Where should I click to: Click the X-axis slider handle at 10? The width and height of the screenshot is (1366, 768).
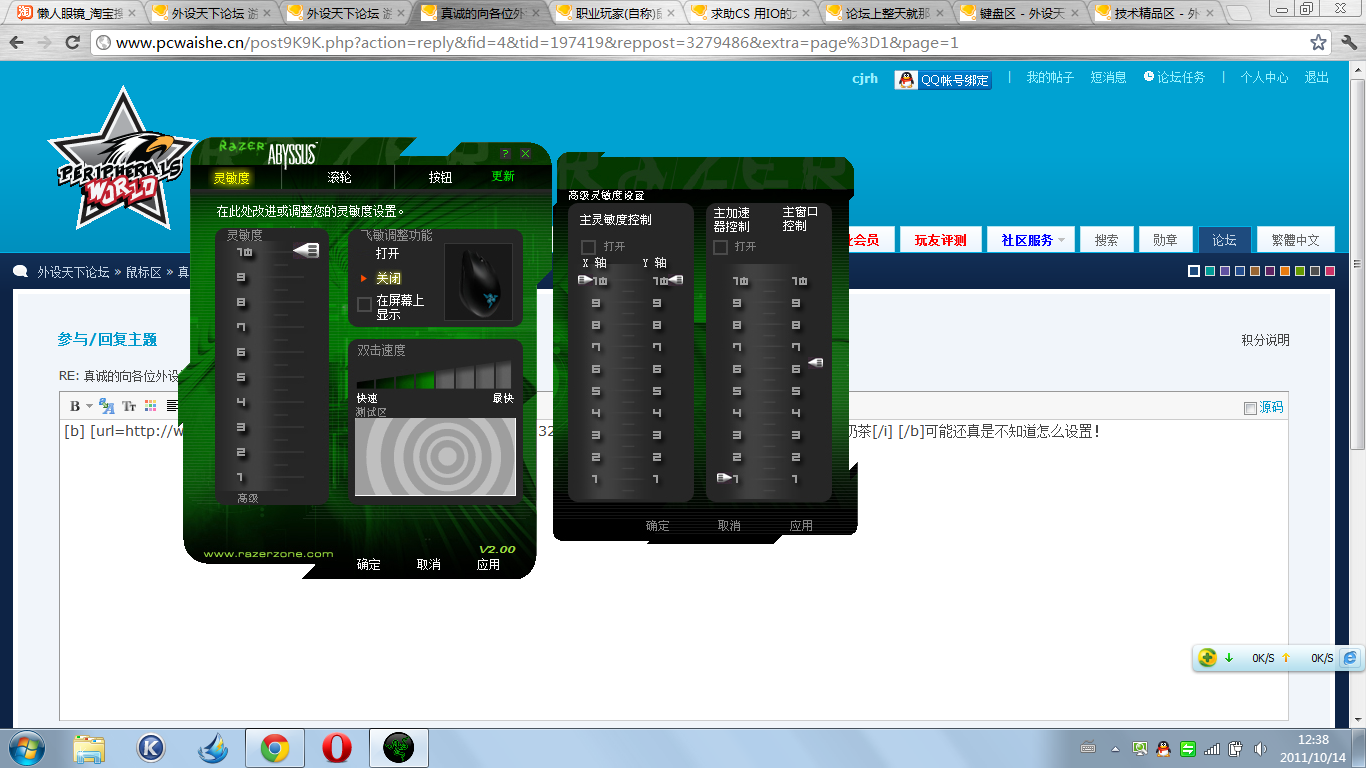(x=585, y=280)
